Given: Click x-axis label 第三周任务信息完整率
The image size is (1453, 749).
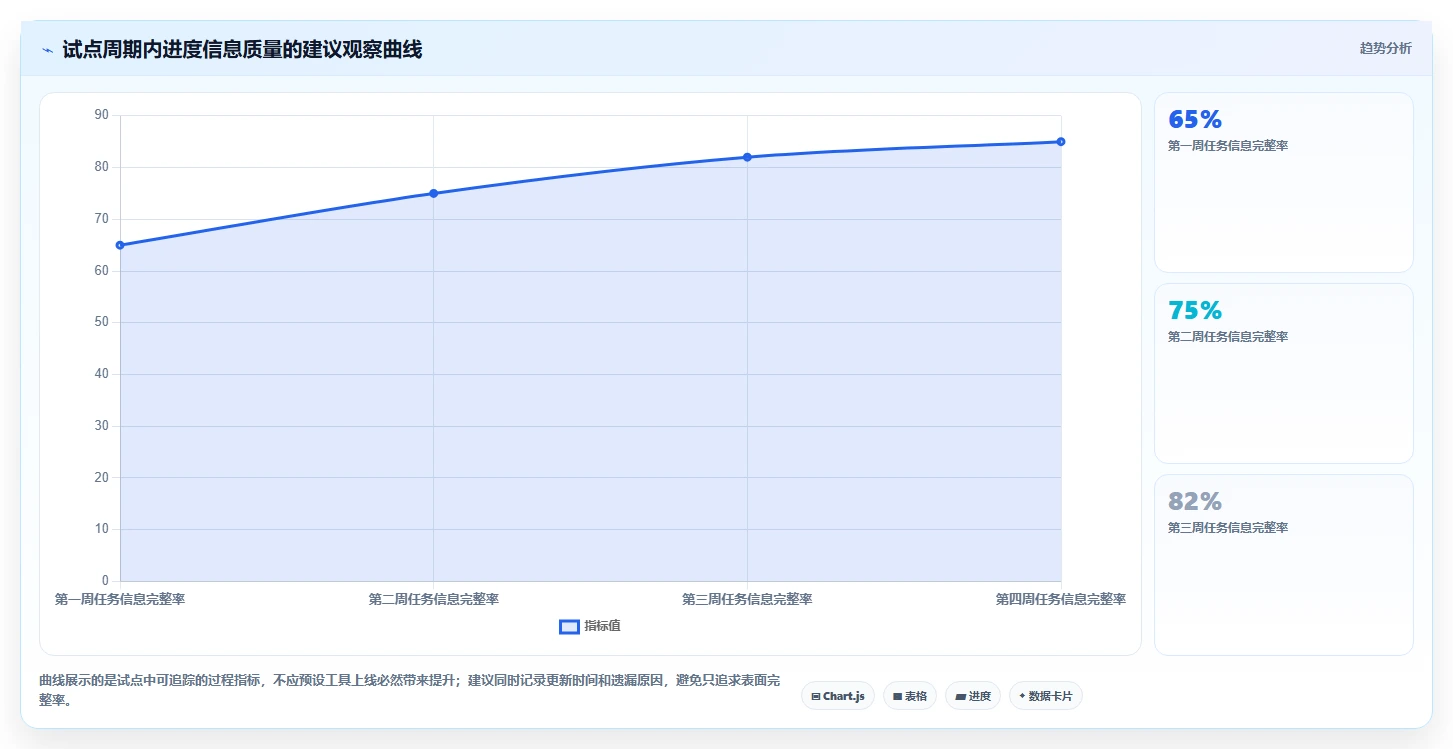Looking at the screenshot, I should coord(747,599).
